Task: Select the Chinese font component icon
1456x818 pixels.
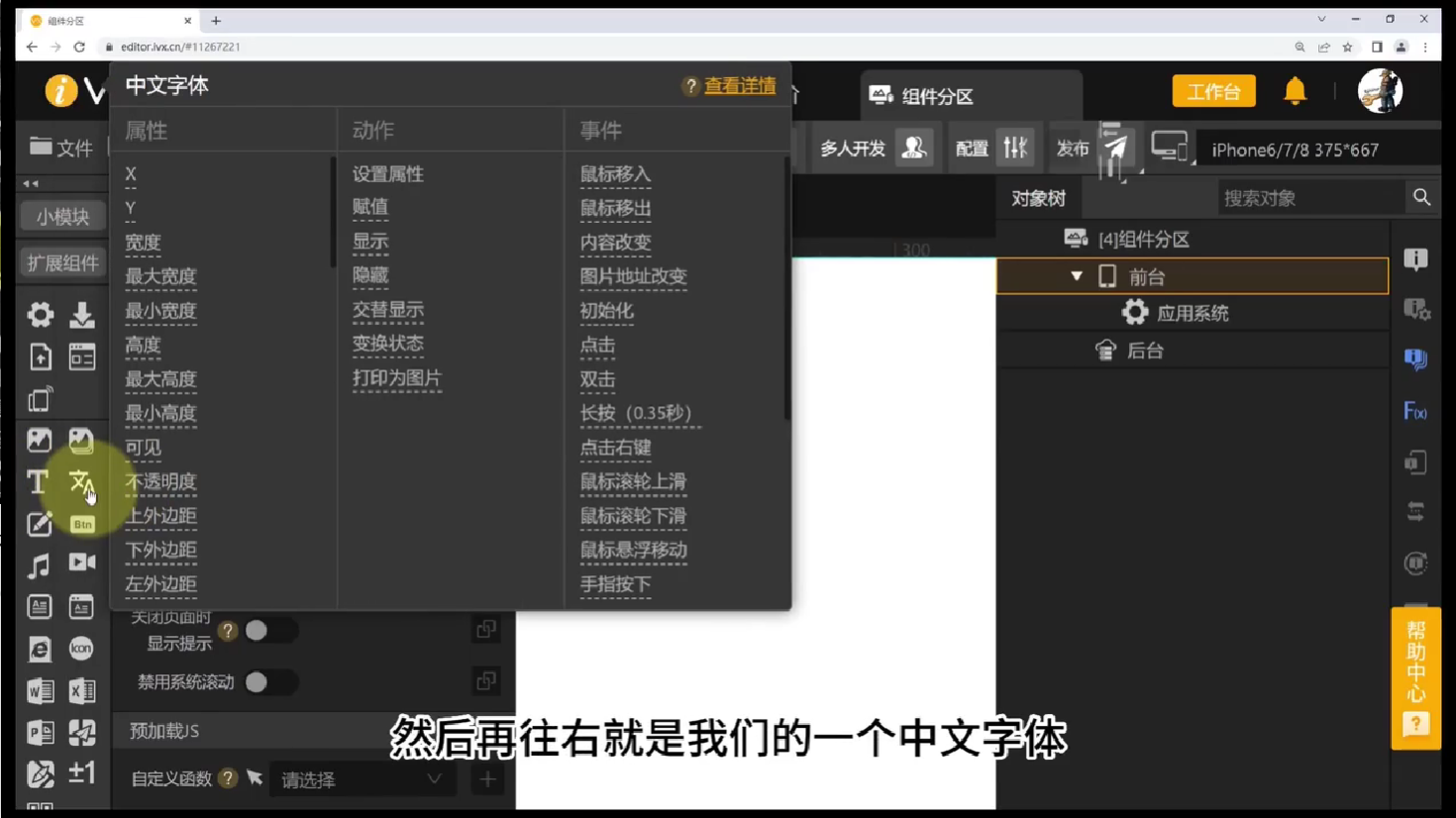Action: click(81, 482)
